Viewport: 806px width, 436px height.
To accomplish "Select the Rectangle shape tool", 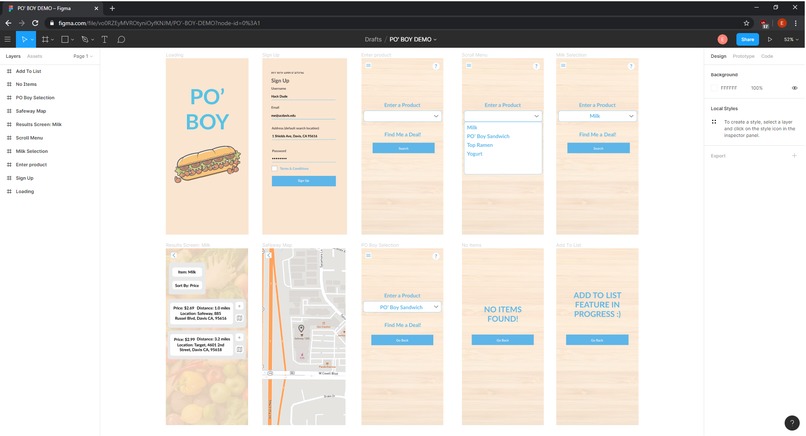I will [x=65, y=39].
